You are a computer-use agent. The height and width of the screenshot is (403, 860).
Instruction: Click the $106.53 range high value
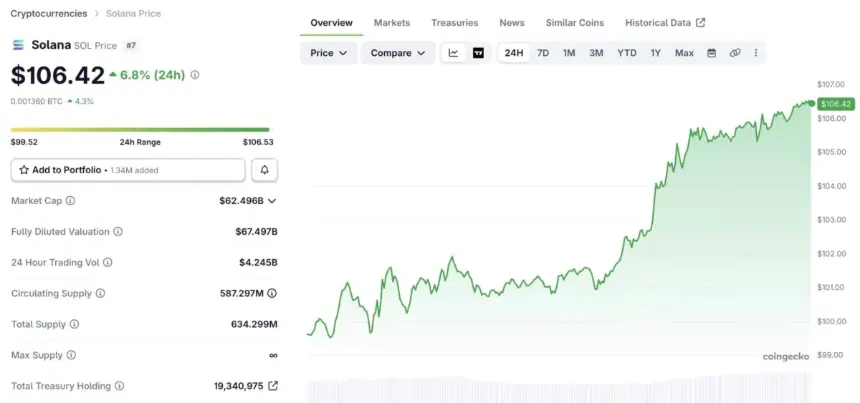pos(258,142)
